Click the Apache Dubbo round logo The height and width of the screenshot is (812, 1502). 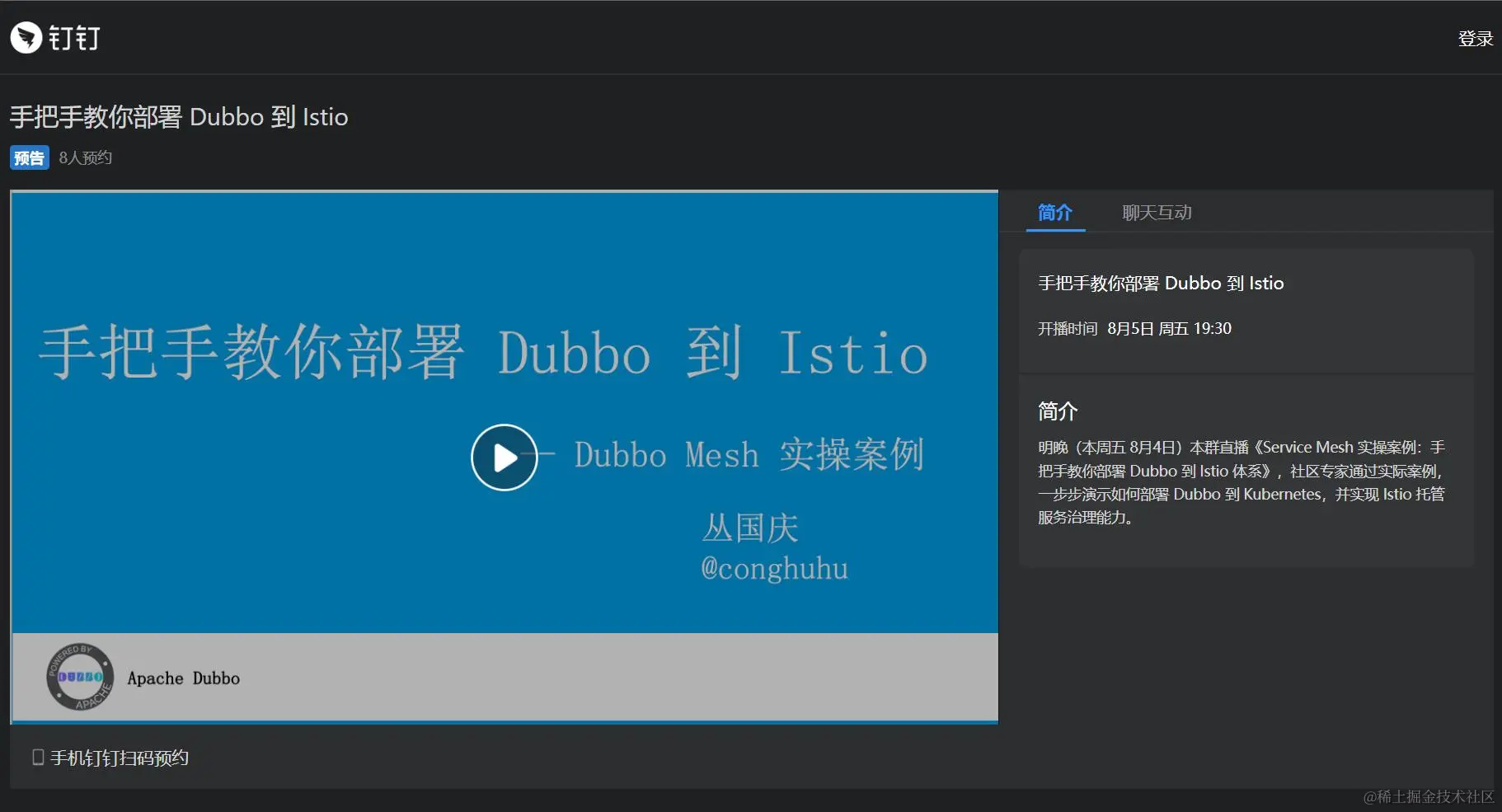tap(80, 677)
